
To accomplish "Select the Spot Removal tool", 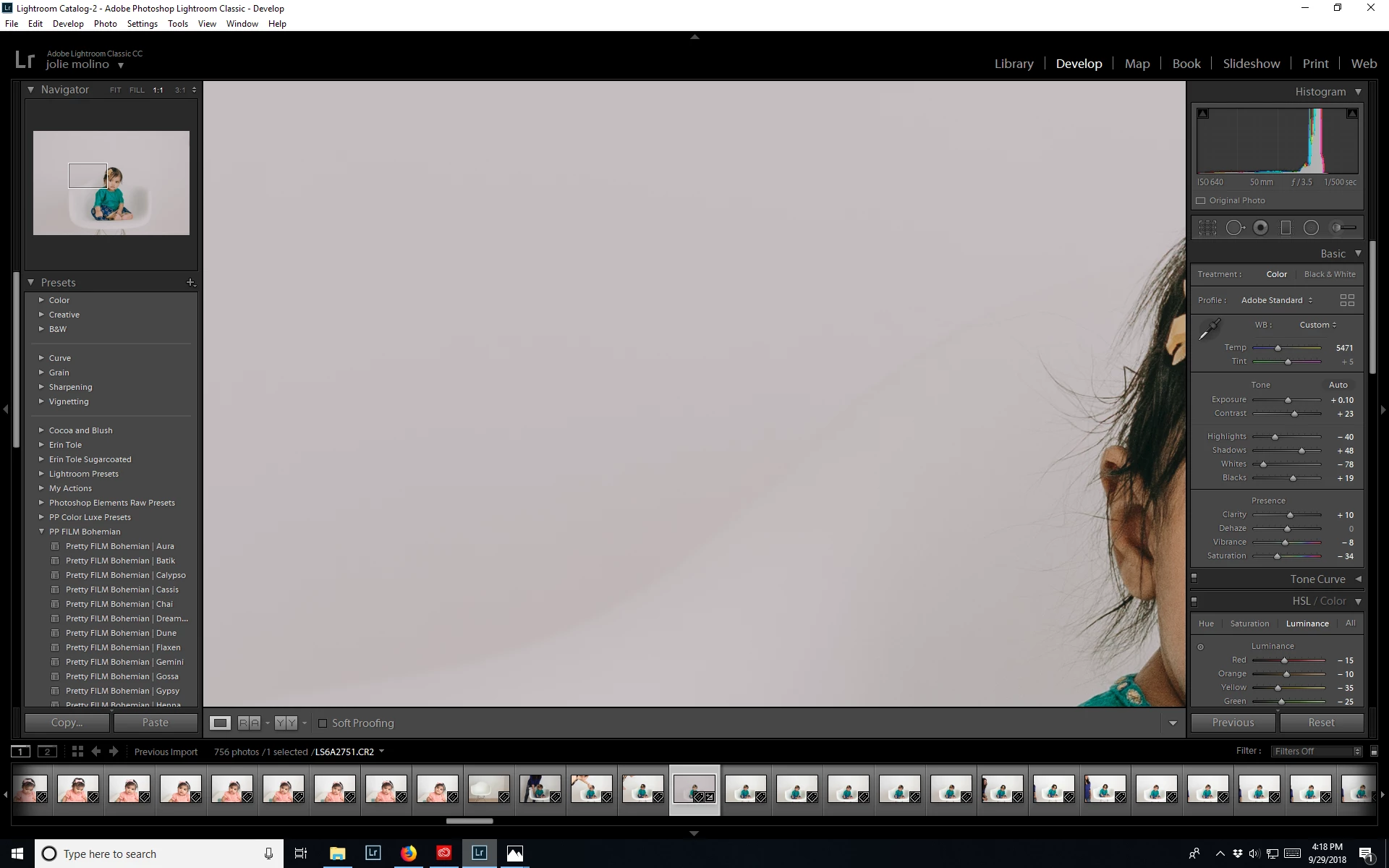I will pos(1235,228).
